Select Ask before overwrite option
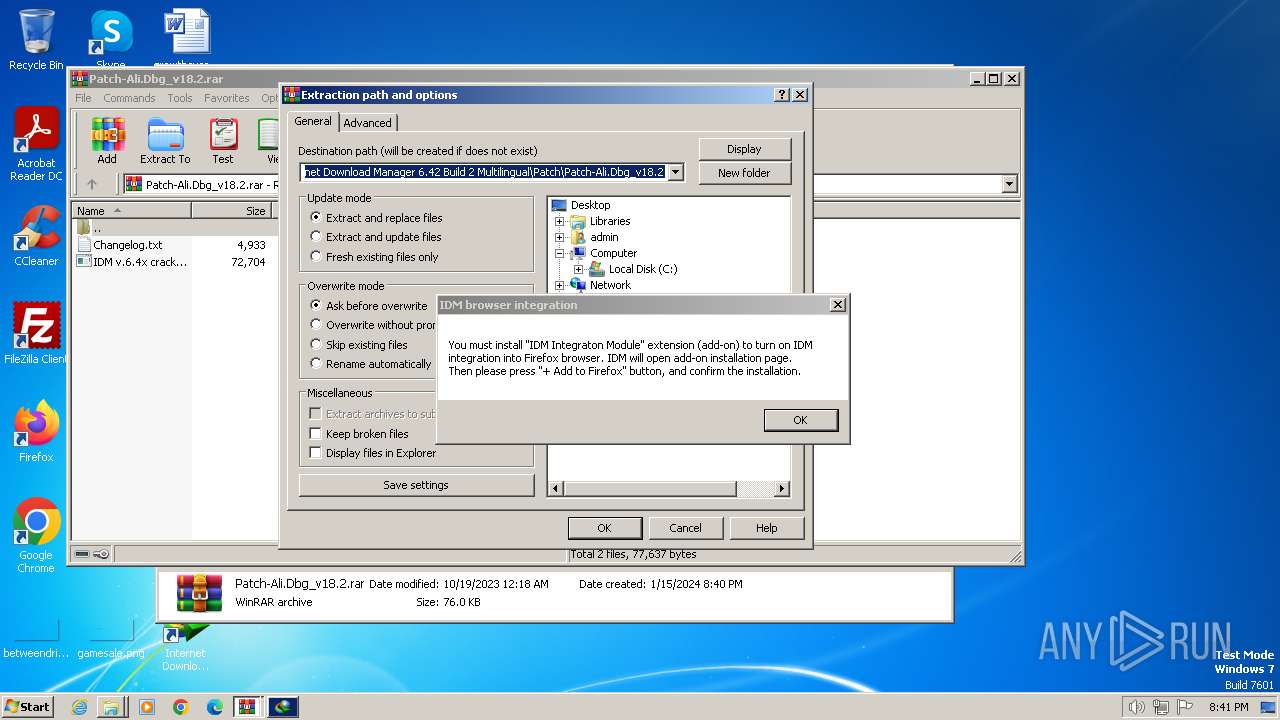Viewport: 1280px width, 720px height. [x=369, y=306]
